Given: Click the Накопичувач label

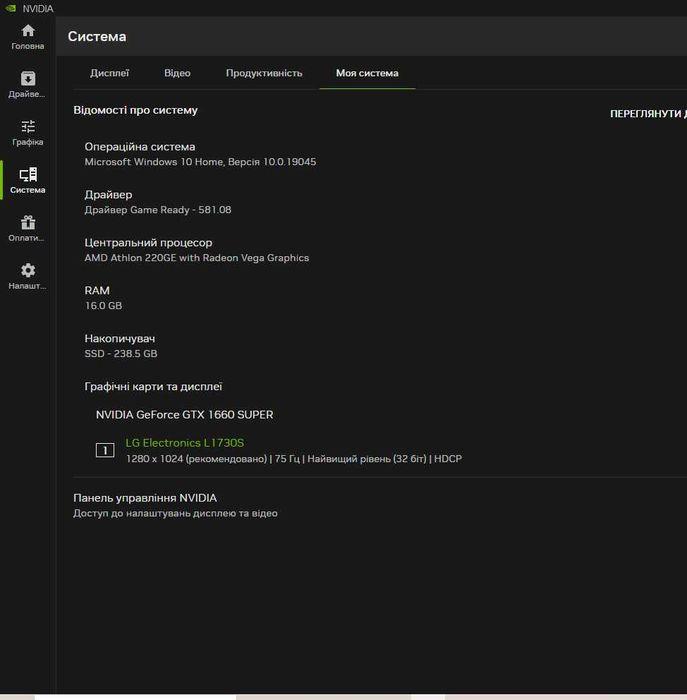Looking at the screenshot, I should tap(120, 338).
